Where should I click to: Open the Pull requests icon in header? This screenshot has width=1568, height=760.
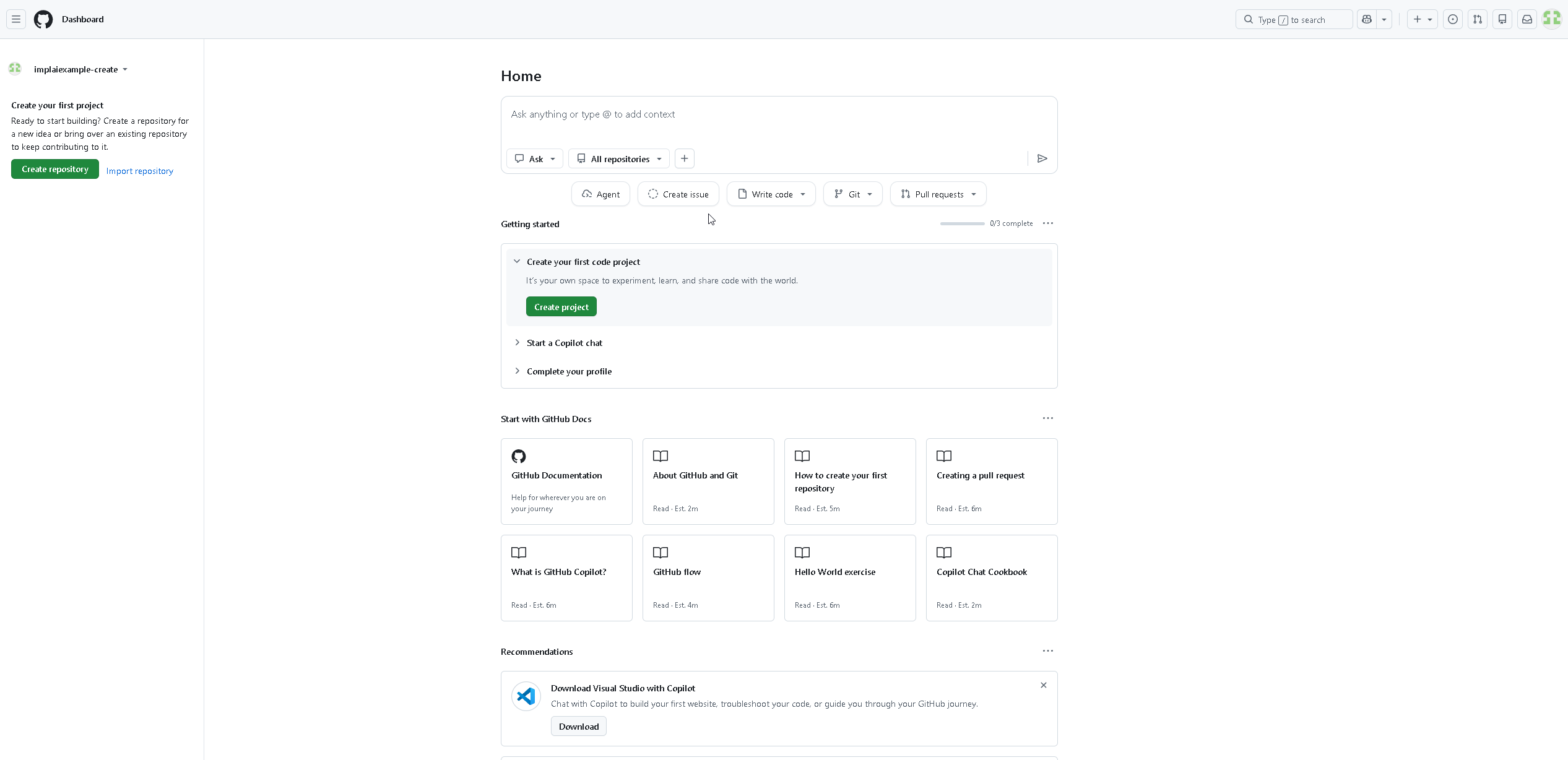point(1478,19)
